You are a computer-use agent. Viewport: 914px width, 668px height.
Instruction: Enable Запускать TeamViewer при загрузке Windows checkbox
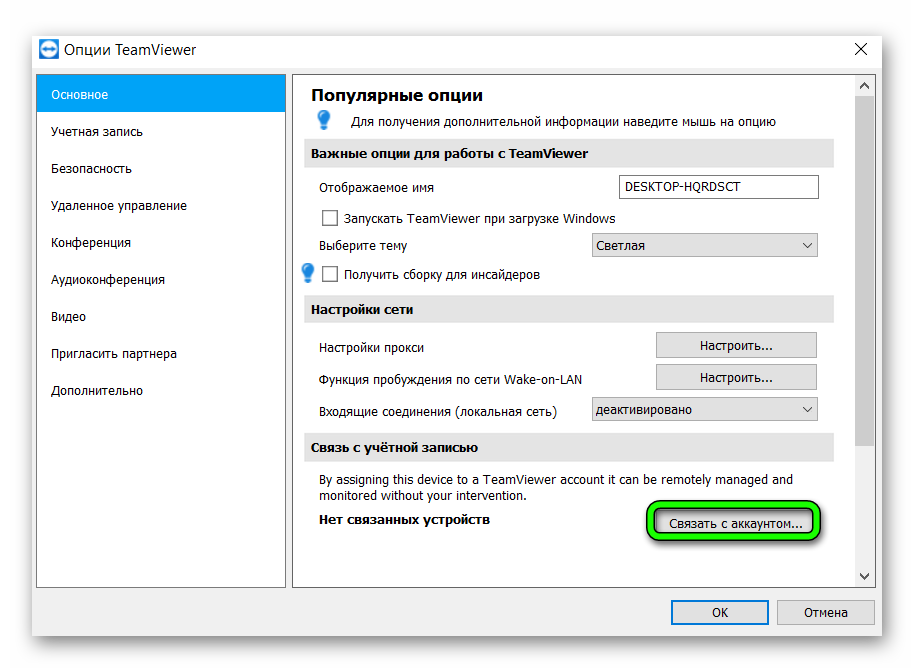click(330, 218)
